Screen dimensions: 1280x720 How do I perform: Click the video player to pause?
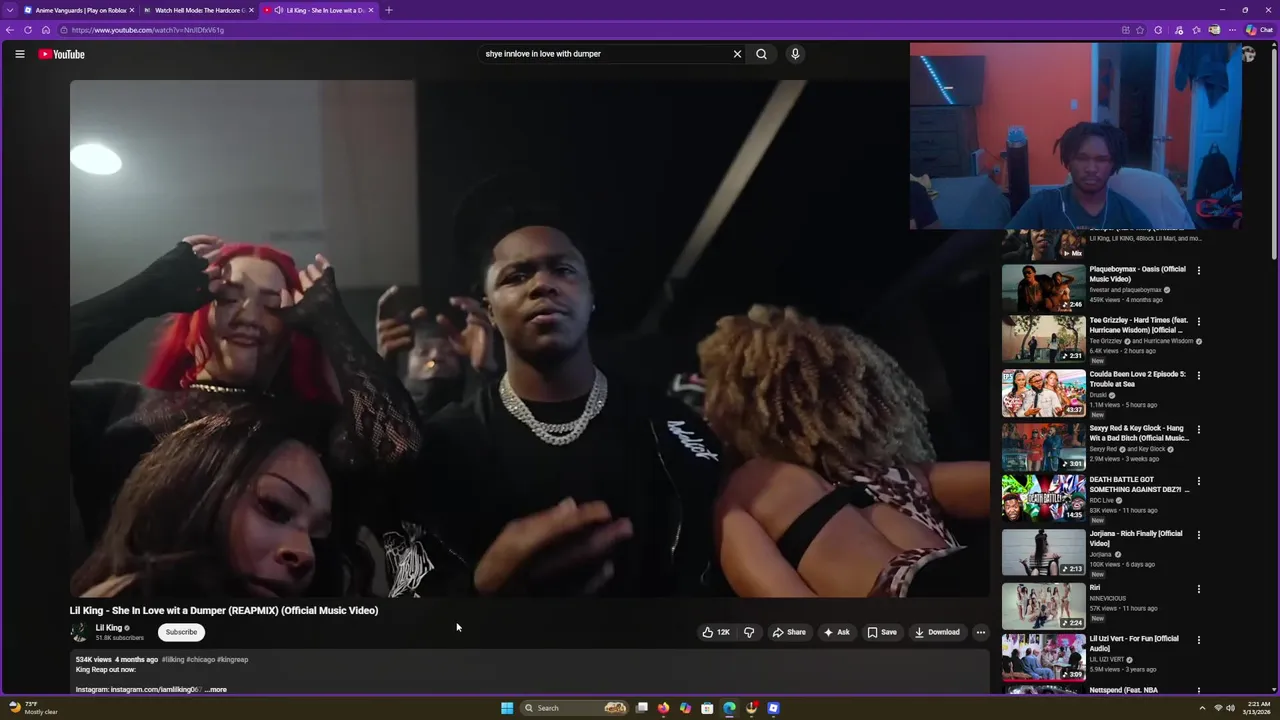(x=529, y=338)
